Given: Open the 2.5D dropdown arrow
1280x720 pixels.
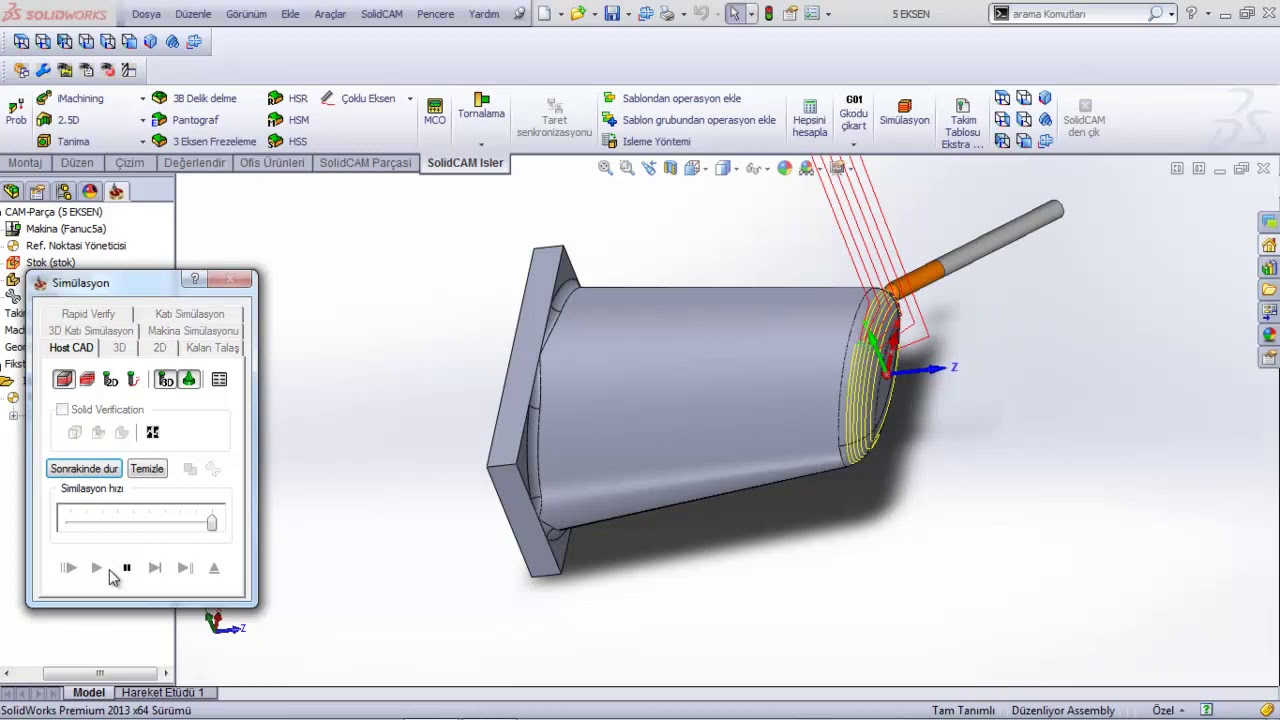Looking at the screenshot, I should tap(142, 120).
